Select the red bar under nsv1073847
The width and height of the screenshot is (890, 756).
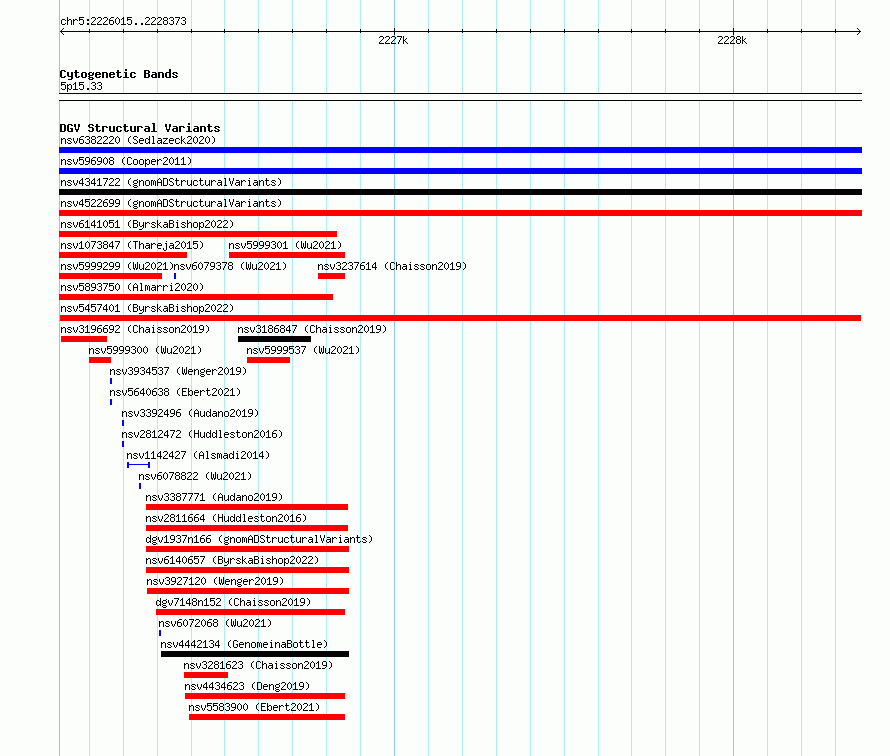point(123,255)
